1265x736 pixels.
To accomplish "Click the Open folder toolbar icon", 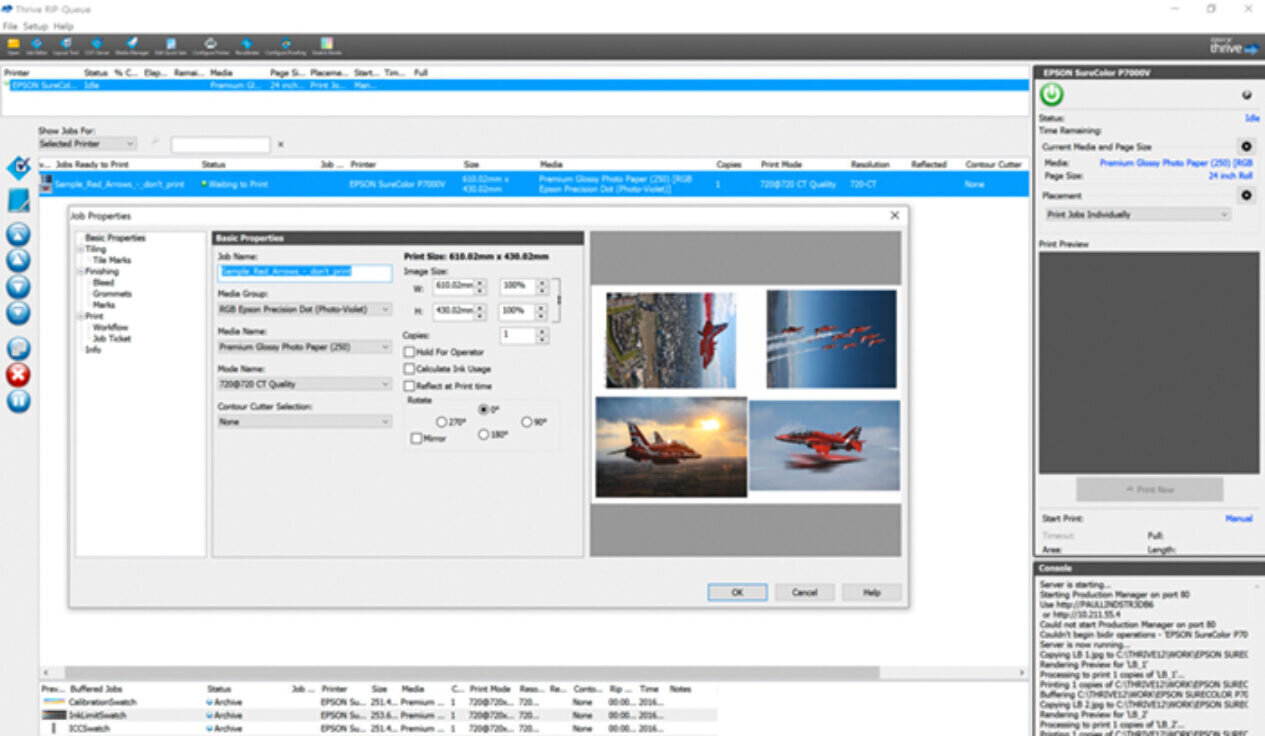I will click(13, 45).
